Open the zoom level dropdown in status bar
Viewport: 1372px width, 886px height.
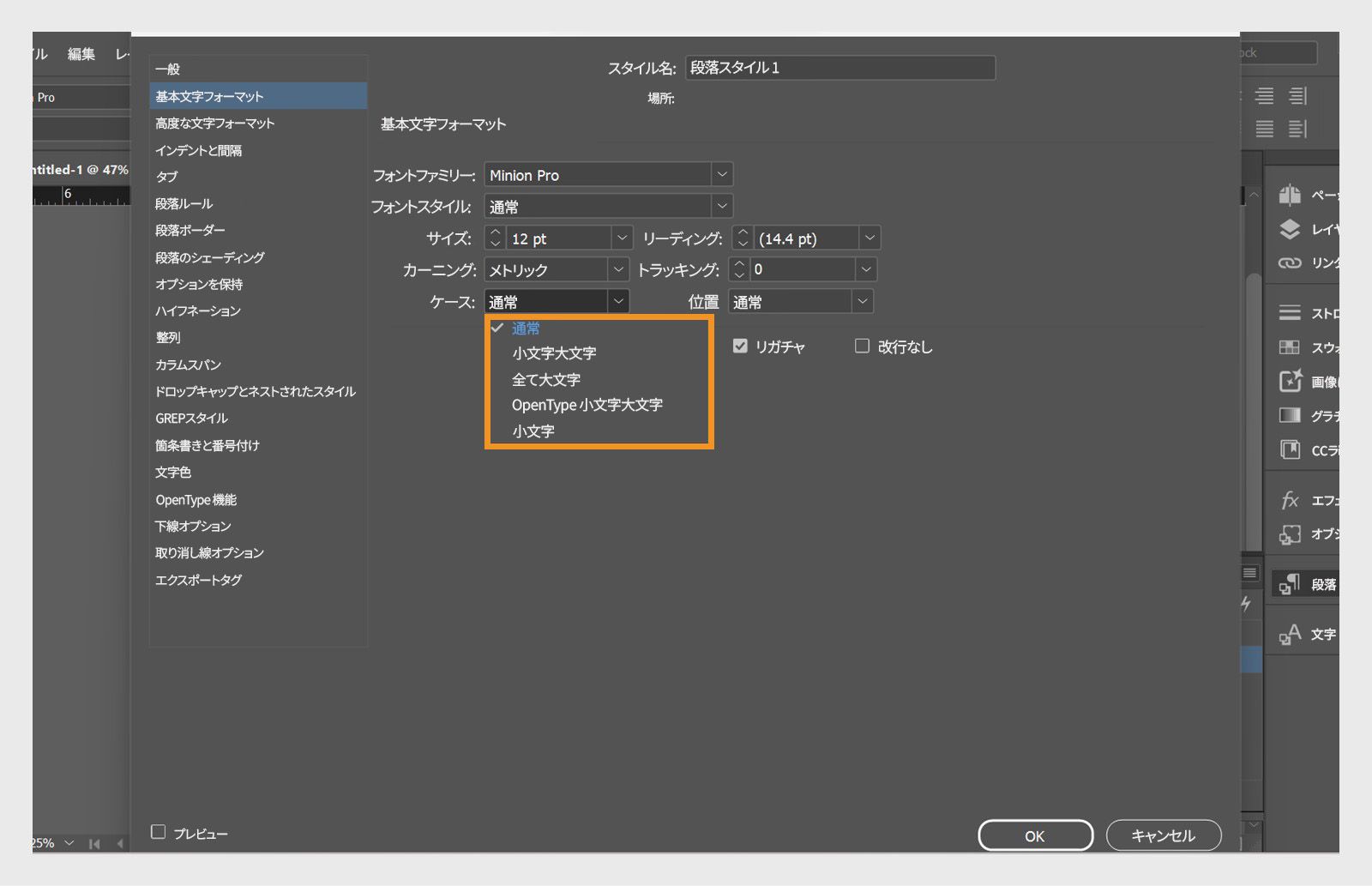[x=69, y=843]
